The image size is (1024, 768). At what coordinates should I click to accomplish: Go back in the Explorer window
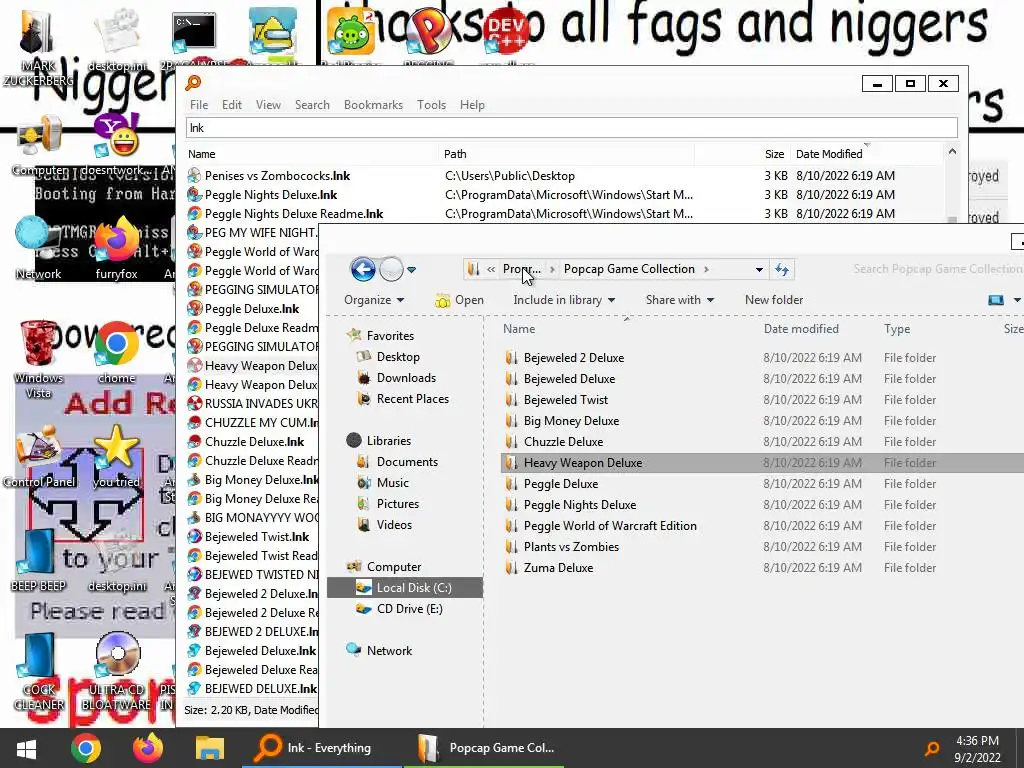click(363, 269)
